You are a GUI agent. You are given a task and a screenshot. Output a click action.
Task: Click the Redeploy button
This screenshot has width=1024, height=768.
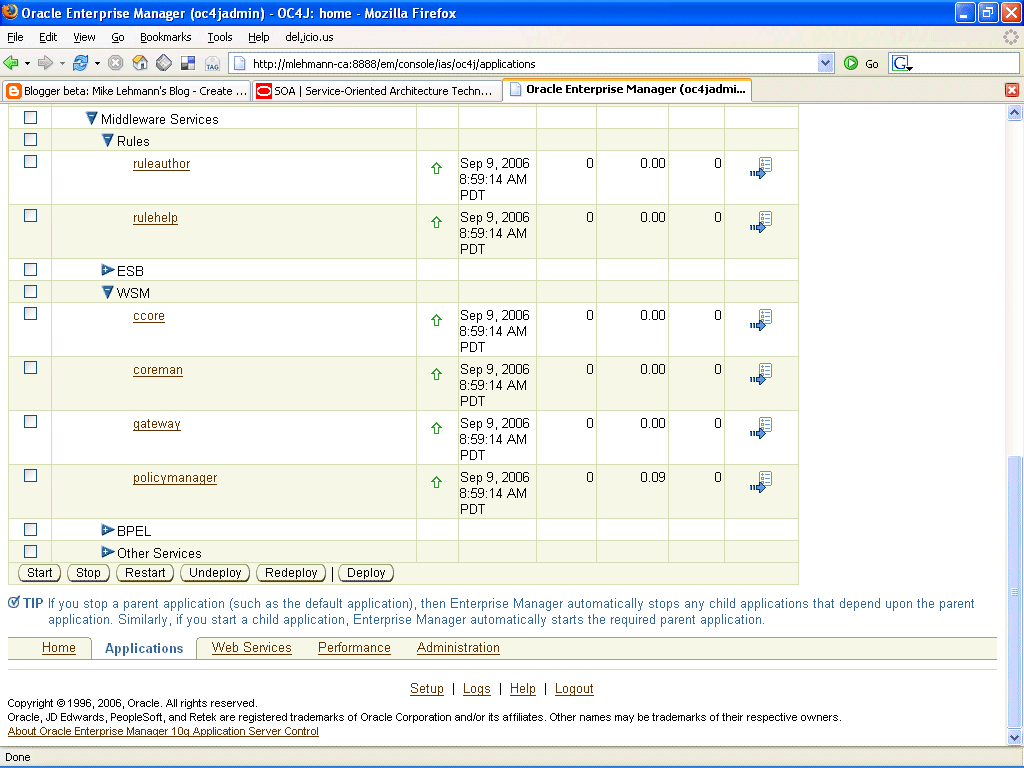coord(291,573)
